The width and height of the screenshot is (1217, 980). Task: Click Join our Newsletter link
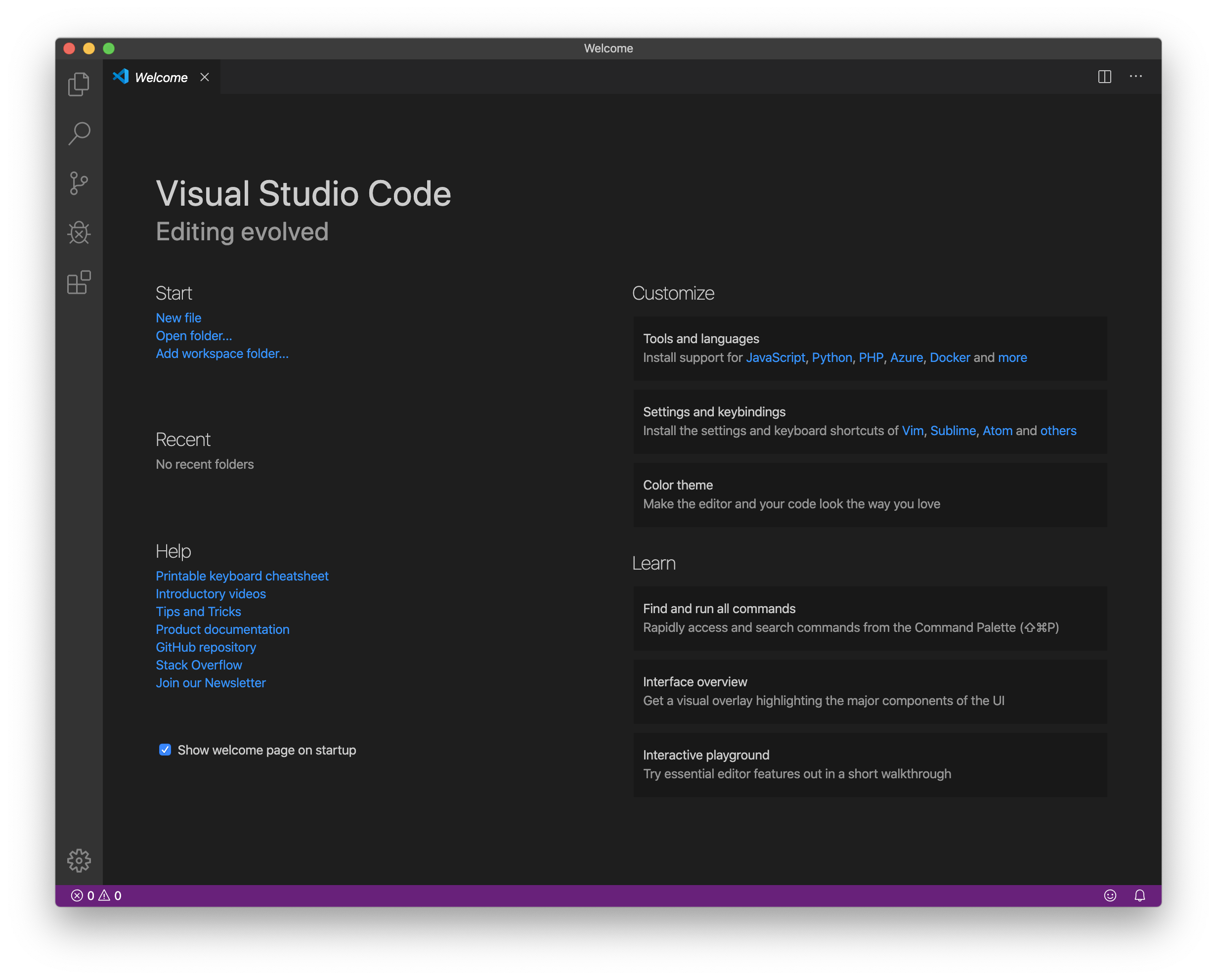click(x=211, y=682)
